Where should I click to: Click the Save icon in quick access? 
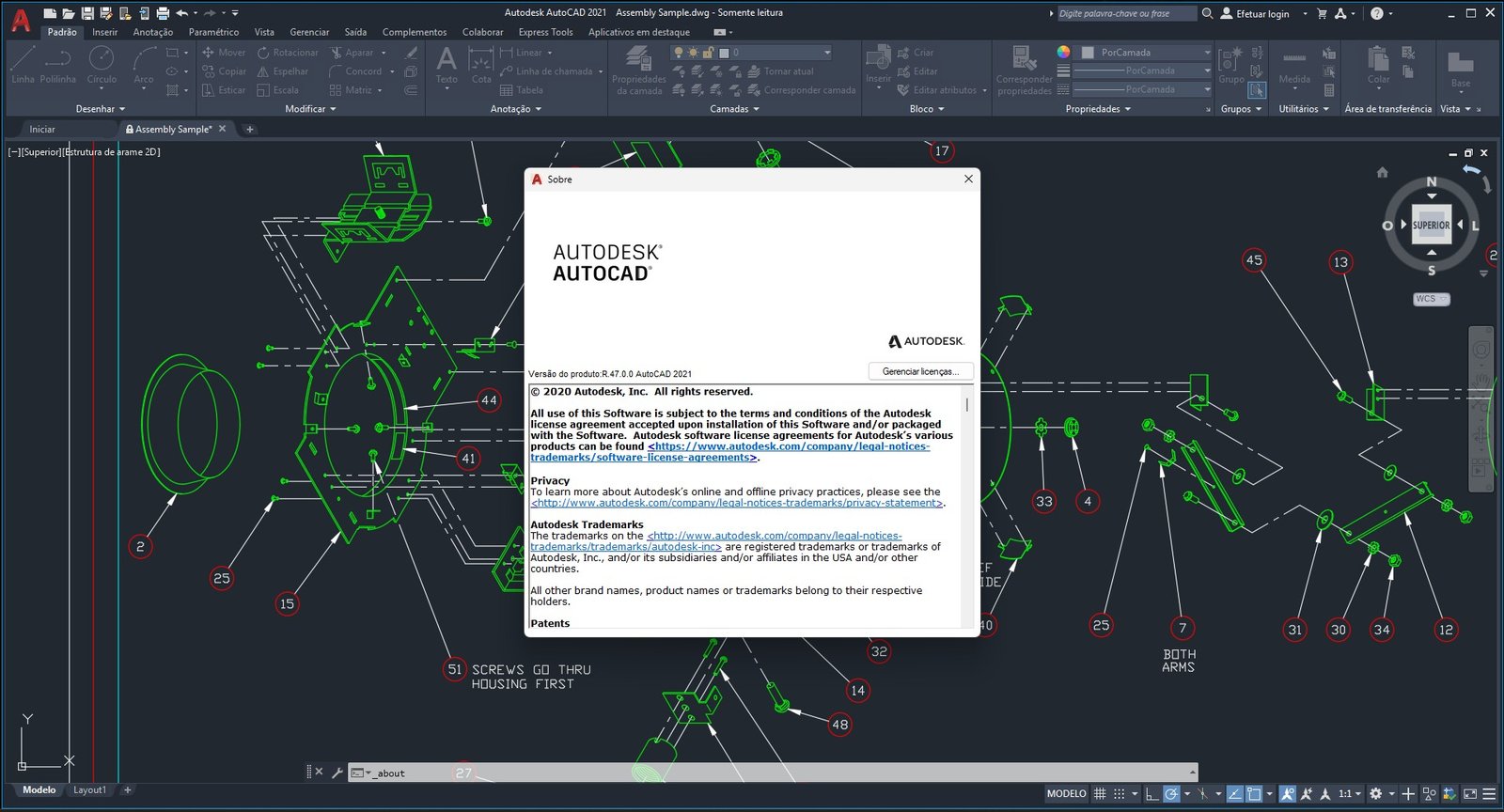click(87, 13)
